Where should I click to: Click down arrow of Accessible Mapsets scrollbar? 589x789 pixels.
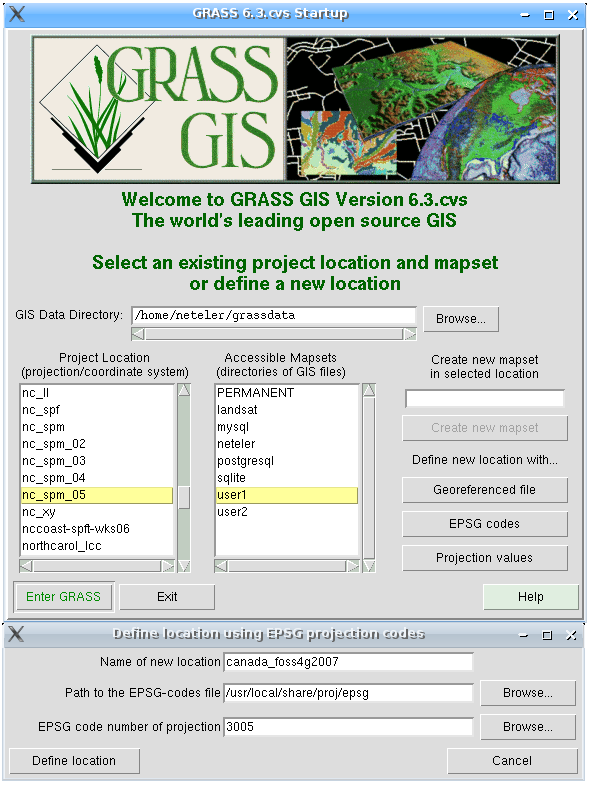pyautogui.click(x=369, y=567)
